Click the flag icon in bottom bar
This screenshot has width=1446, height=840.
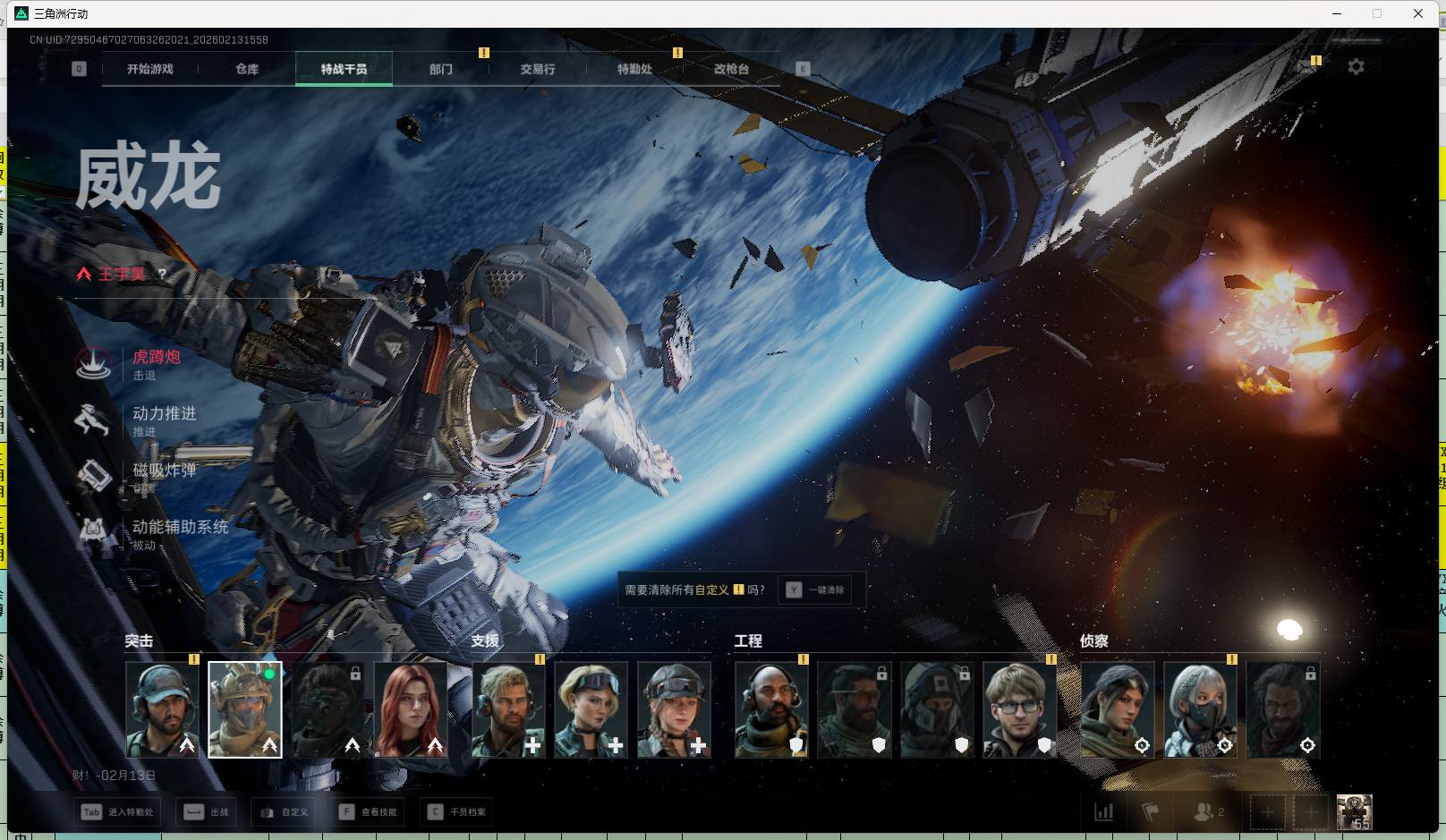(x=1150, y=811)
